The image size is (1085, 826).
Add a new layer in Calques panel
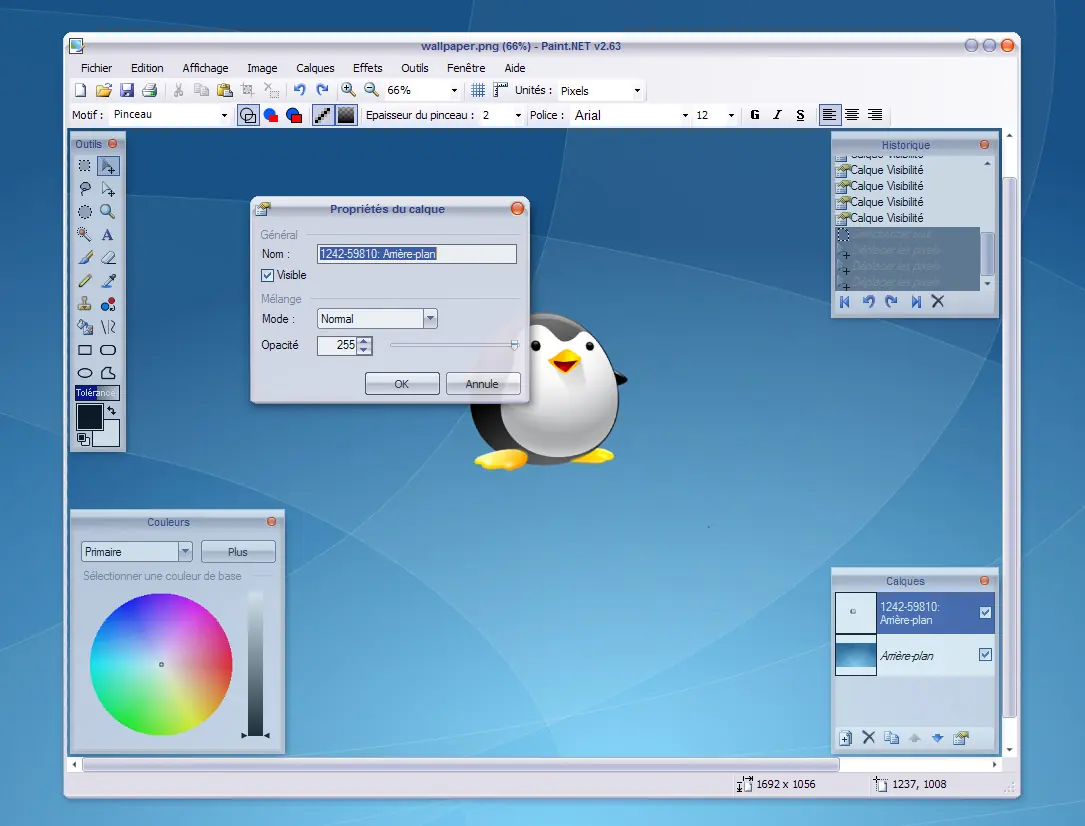tap(845, 738)
